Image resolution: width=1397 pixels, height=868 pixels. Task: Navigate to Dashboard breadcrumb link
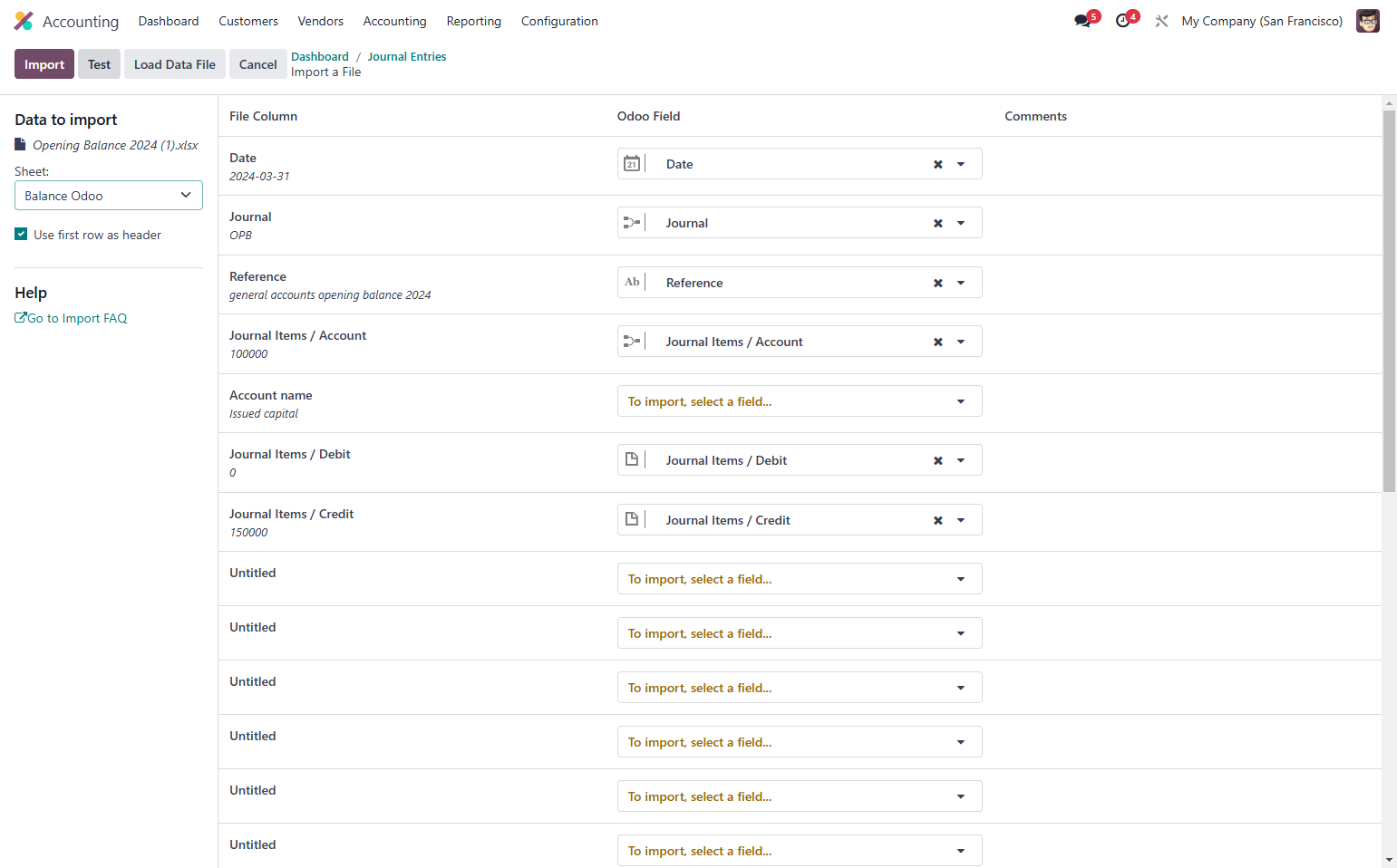(320, 56)
